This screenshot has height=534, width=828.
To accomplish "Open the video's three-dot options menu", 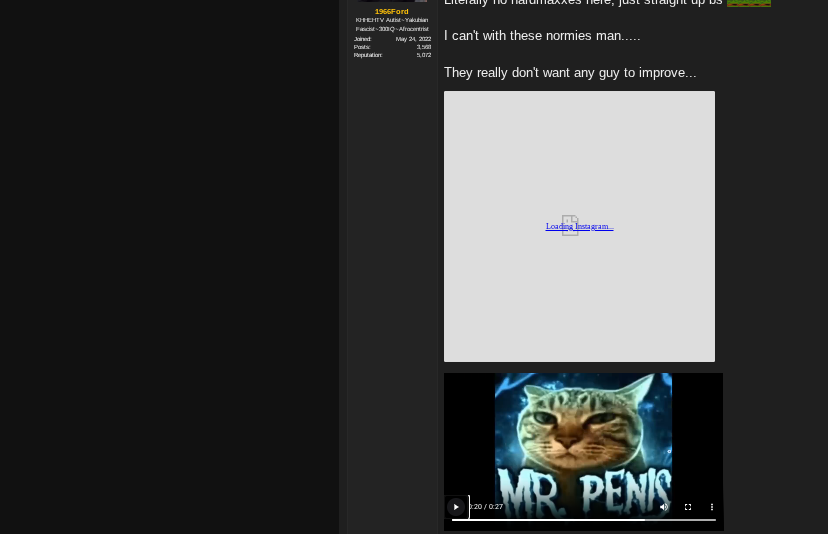I will coord(712,507).
